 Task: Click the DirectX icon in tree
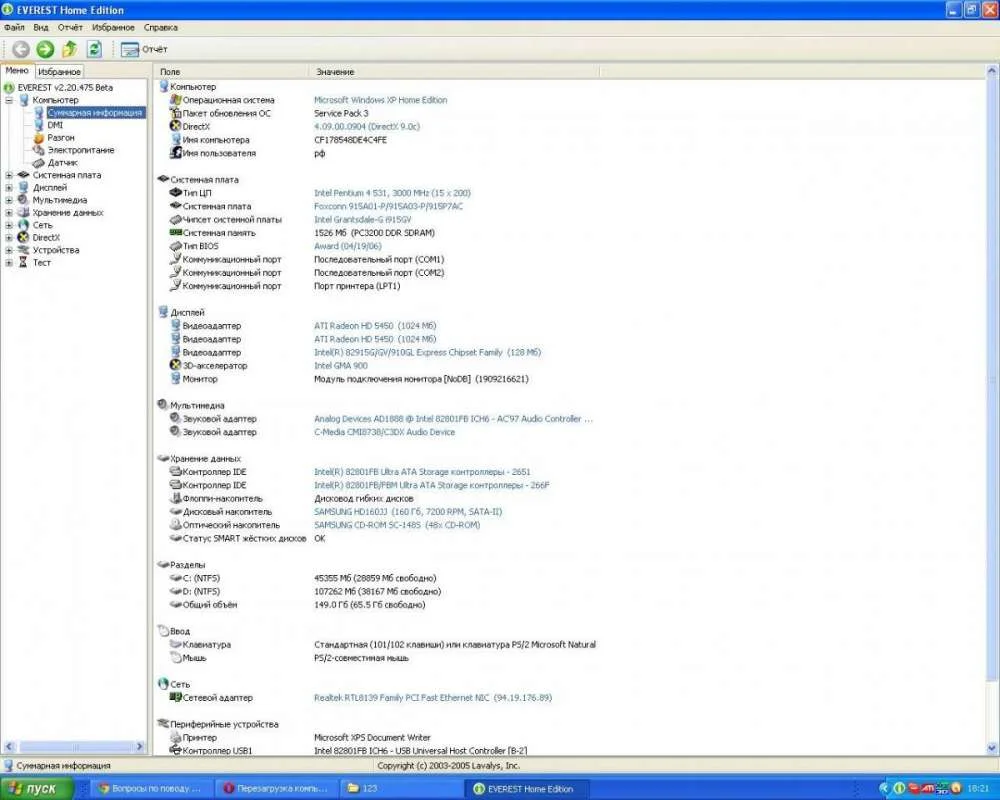point(24,237)
